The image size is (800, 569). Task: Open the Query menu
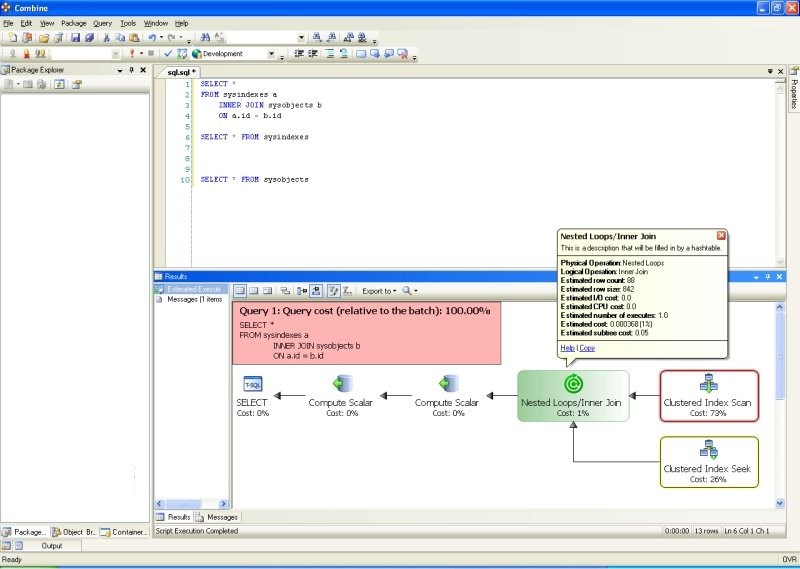tap(102, 22)
